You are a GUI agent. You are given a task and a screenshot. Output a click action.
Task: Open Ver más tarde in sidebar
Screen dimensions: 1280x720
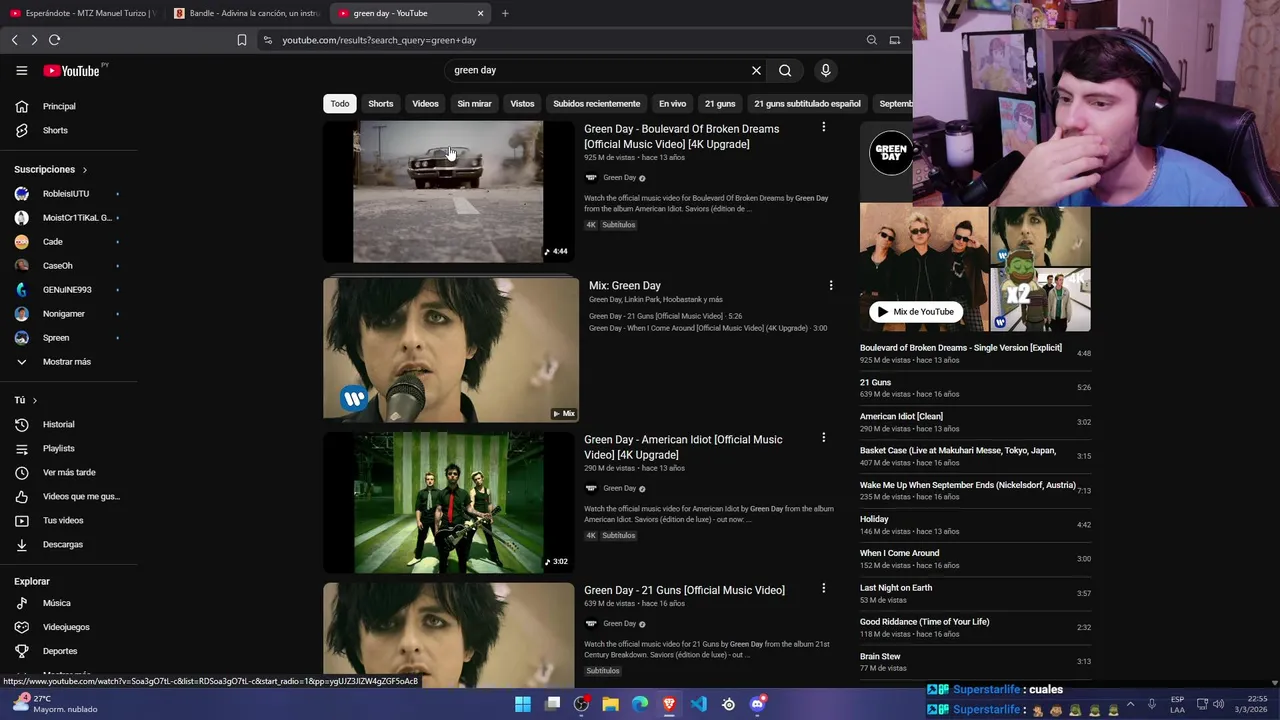click(x=69, y=472)
